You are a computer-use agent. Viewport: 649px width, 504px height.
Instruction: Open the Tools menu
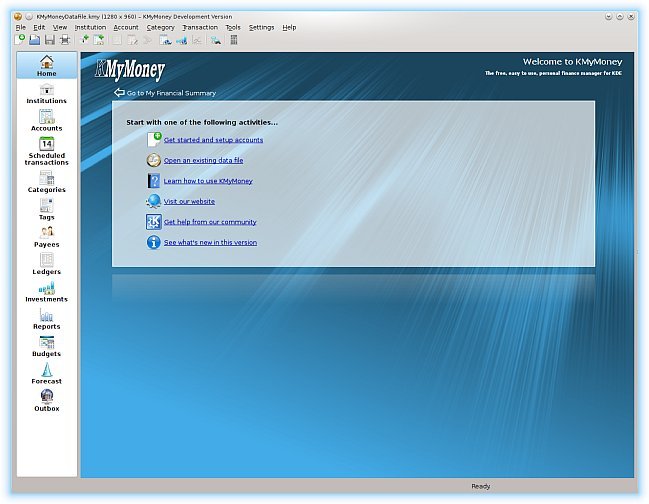click(233, 27)
